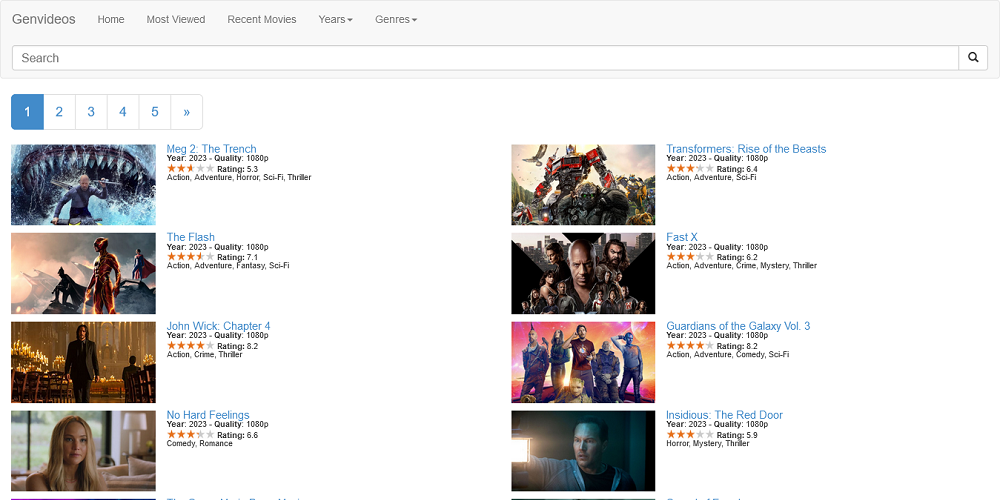Click star rating for Guardians of the Galaxy
Viewport: 1000px width, 500px height.
690,346
